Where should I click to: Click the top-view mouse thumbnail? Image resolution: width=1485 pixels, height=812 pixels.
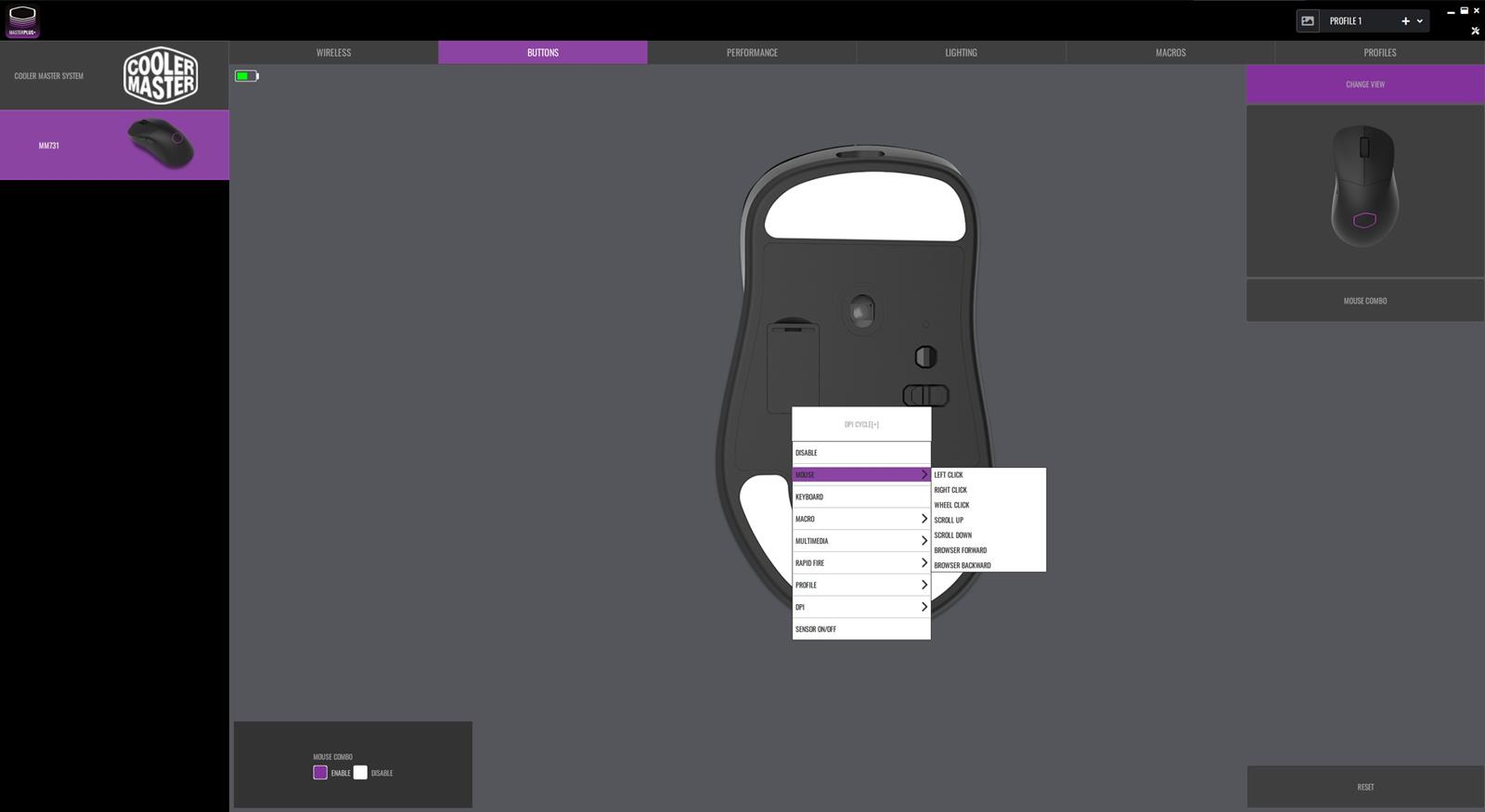pyautogui.click(x=1364, y=187)
